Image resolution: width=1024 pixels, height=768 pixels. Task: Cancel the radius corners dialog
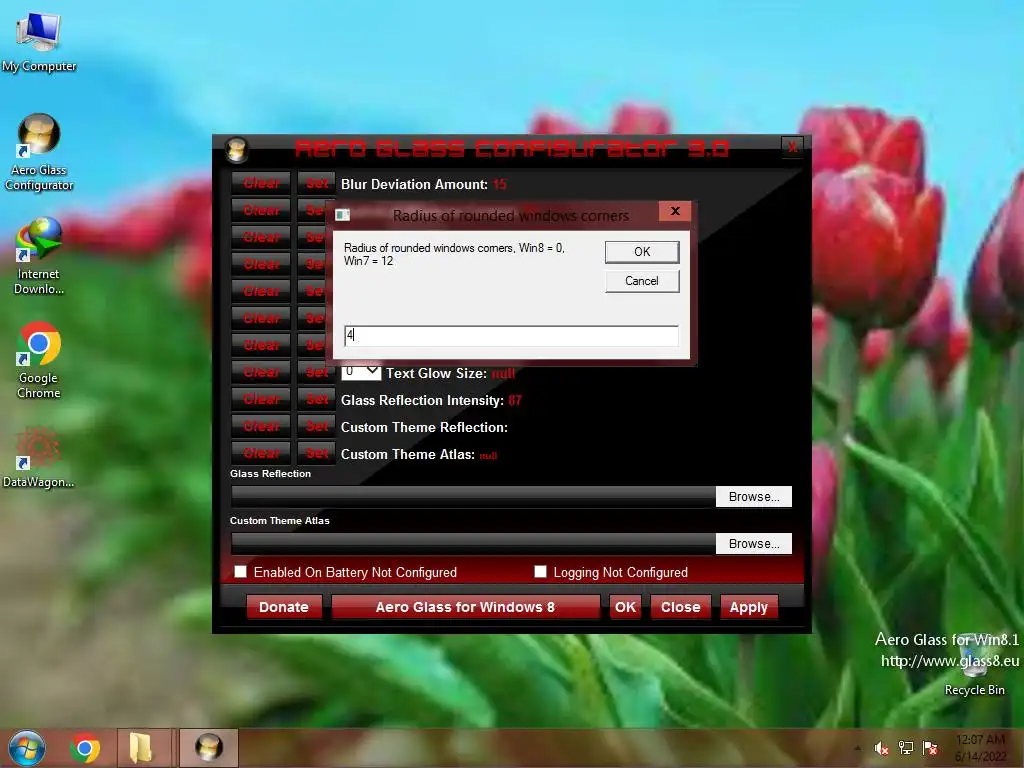[642, 281]
